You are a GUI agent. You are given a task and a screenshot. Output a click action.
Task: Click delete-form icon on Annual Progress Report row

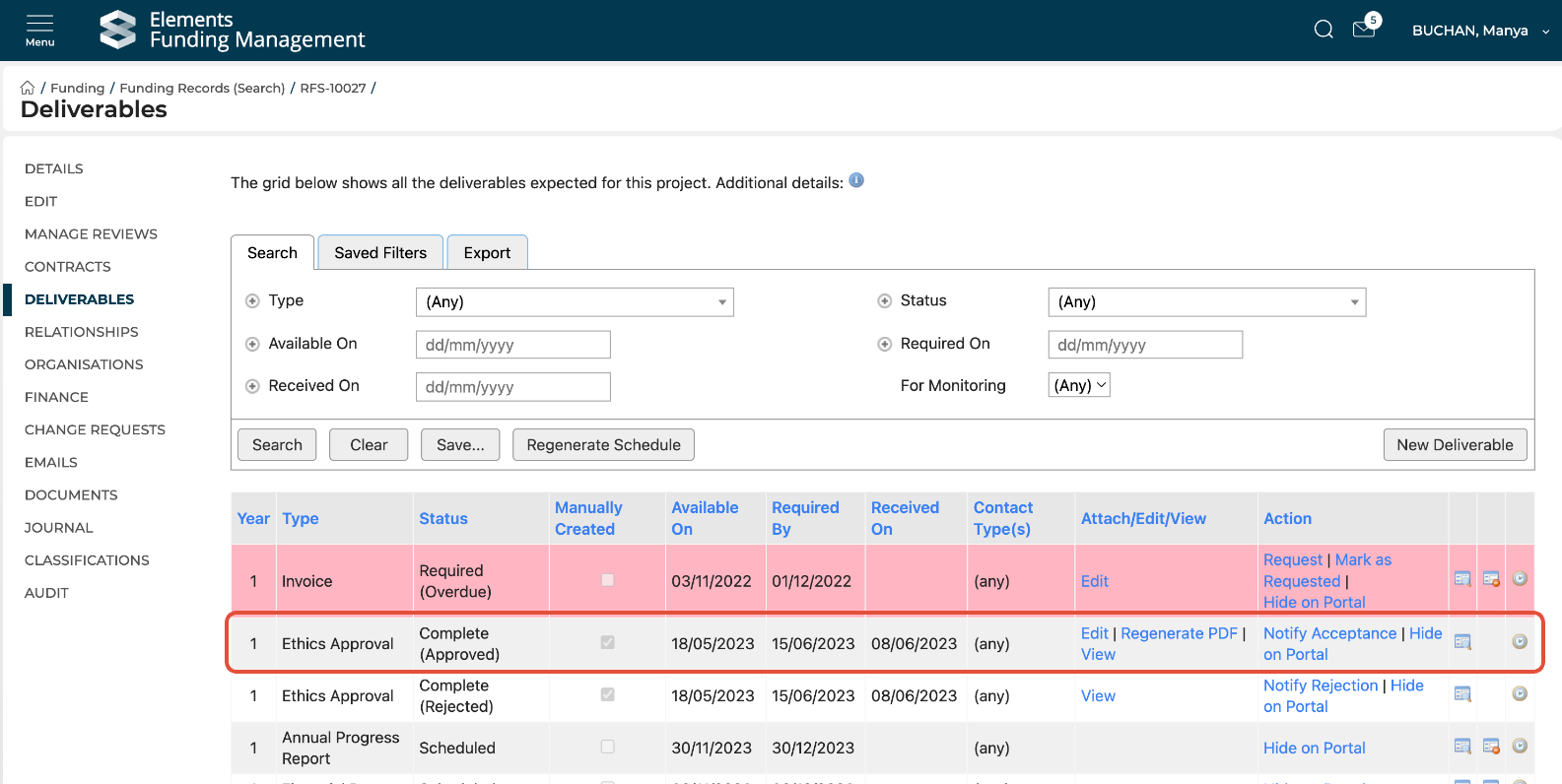(1491, 747)
